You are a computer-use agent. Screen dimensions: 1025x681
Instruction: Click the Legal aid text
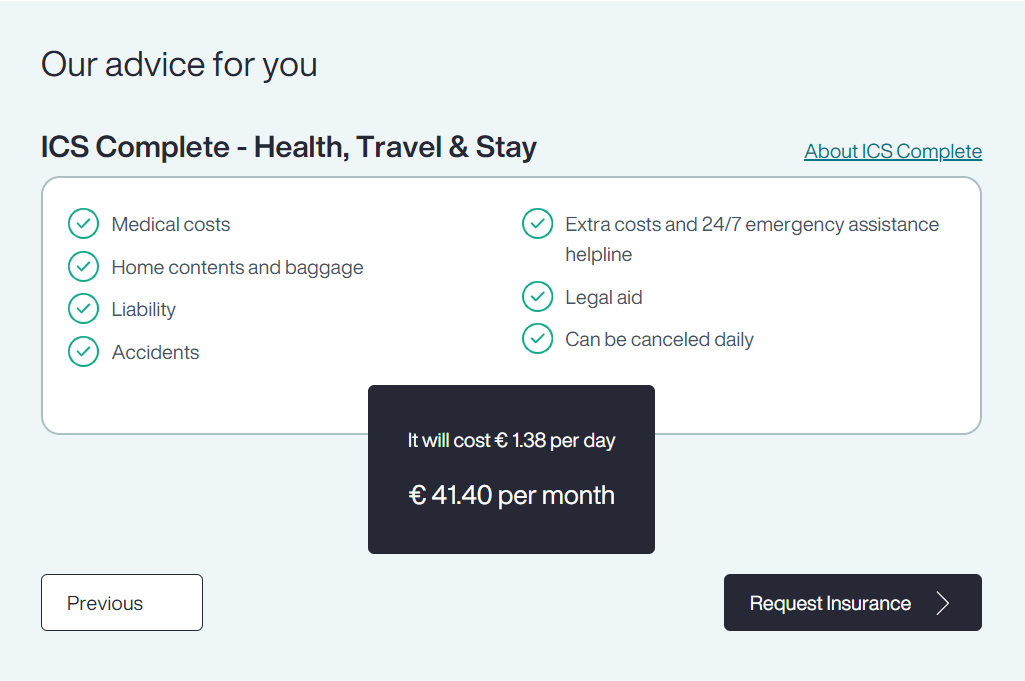(x=603, y=297)
